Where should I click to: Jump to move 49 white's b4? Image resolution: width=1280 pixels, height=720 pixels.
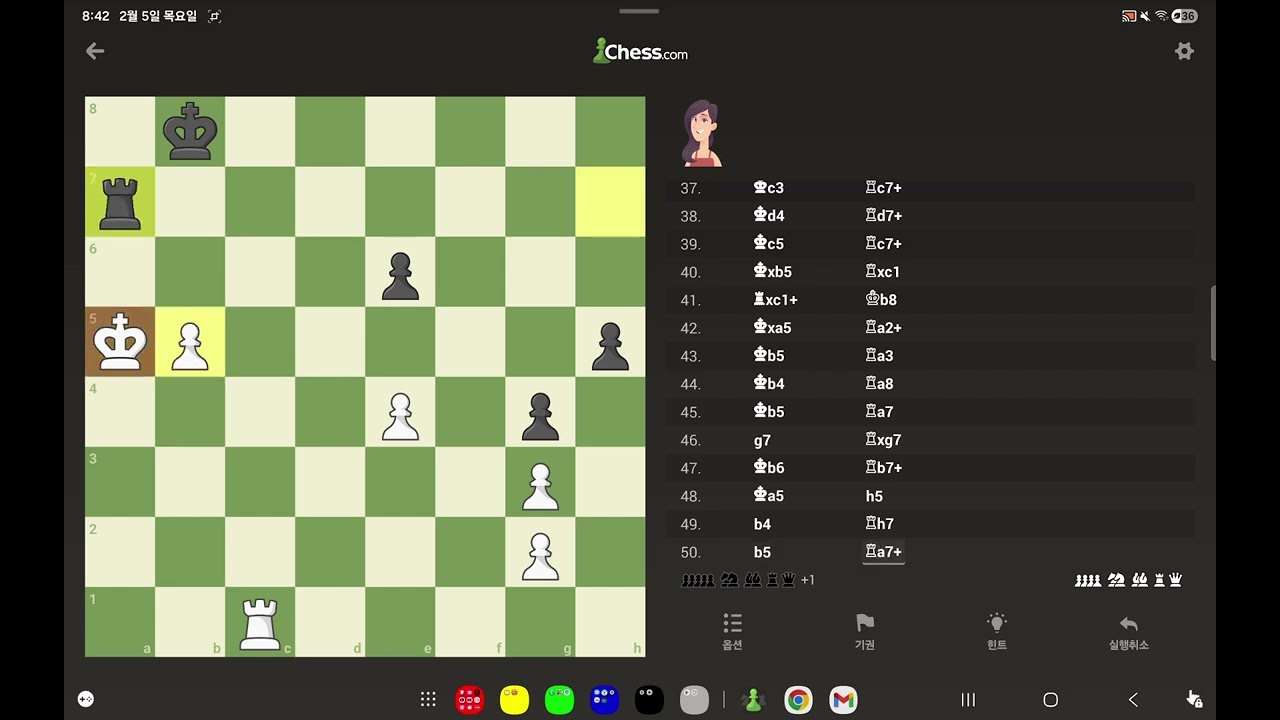pos(762,524)
